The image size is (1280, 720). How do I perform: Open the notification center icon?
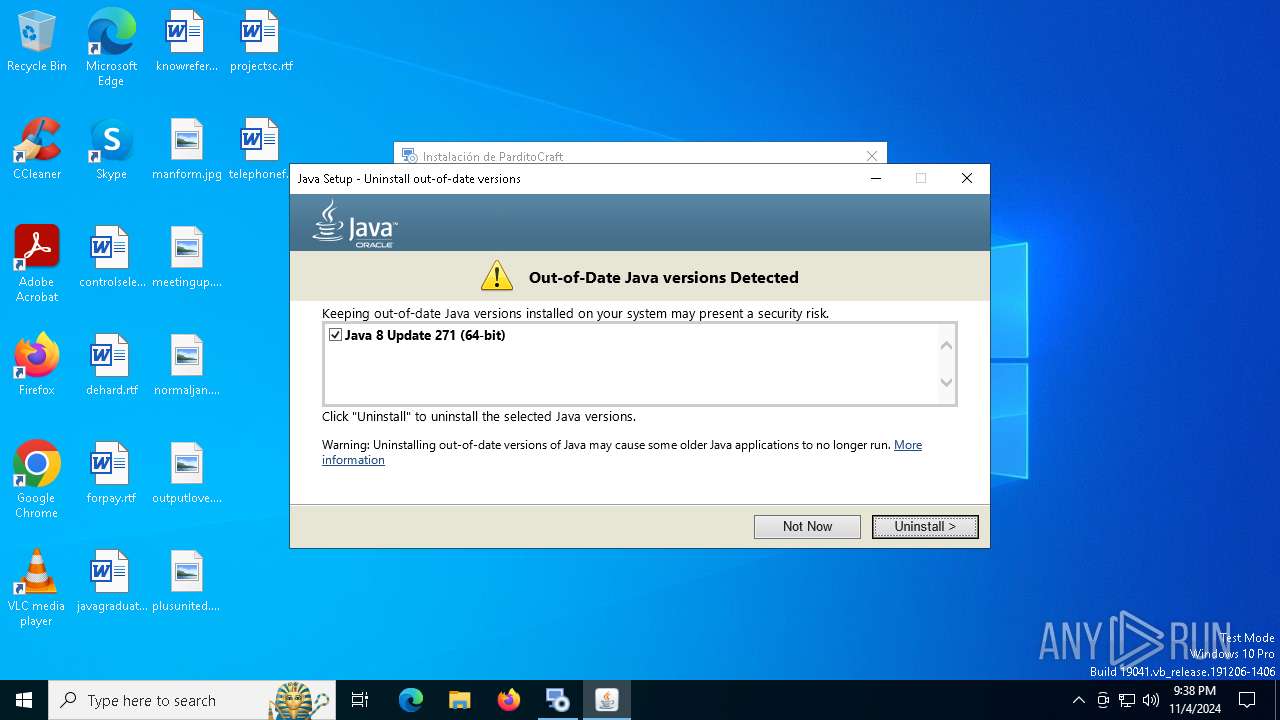[1247, 700]
